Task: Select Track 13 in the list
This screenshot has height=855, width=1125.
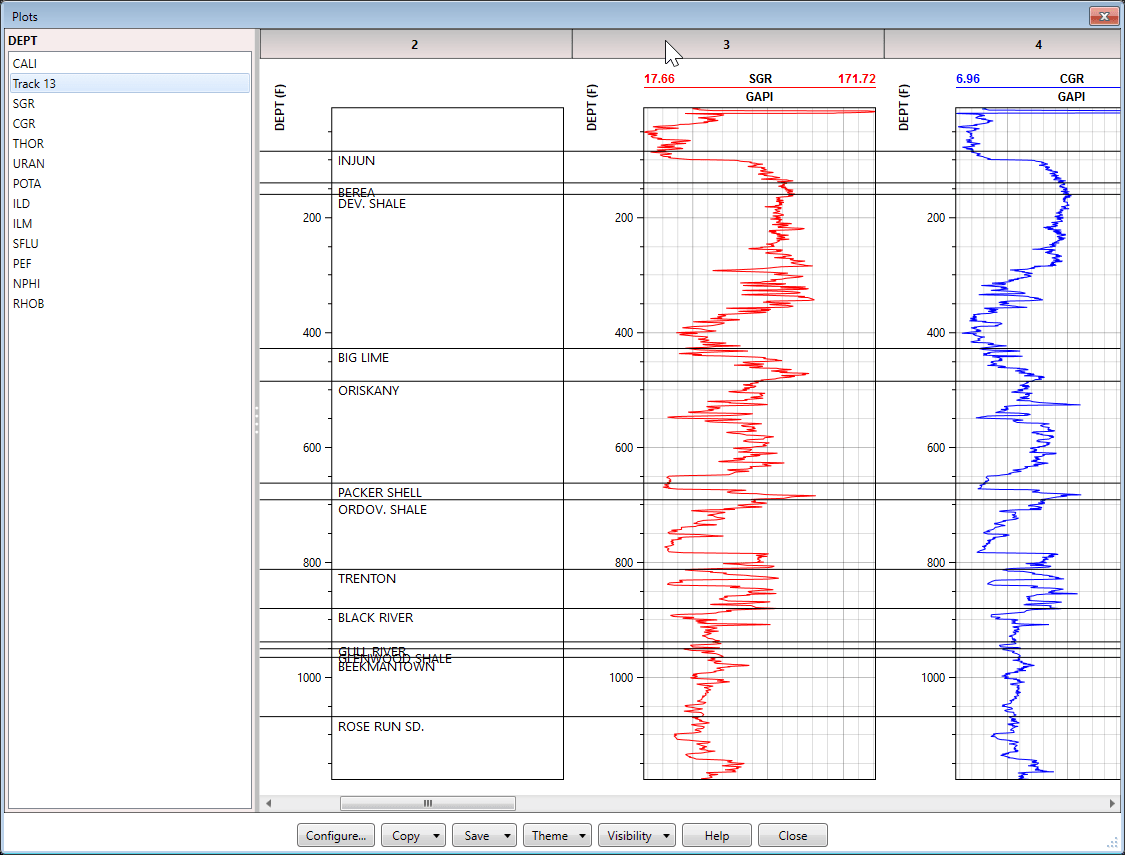Action: click(x=34, y=84)
